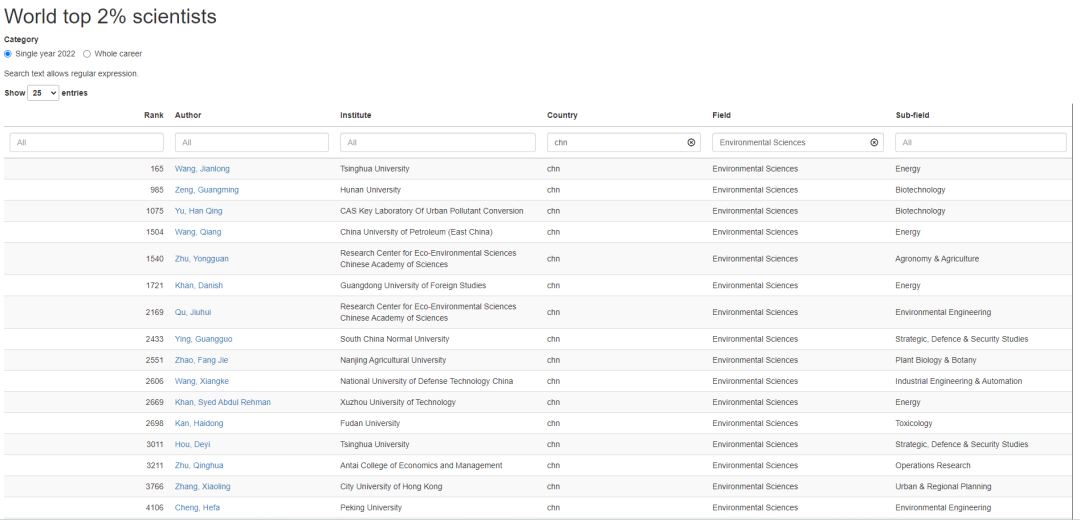
Task: Sort table by Field column header
Action: [x=721, y=115]
